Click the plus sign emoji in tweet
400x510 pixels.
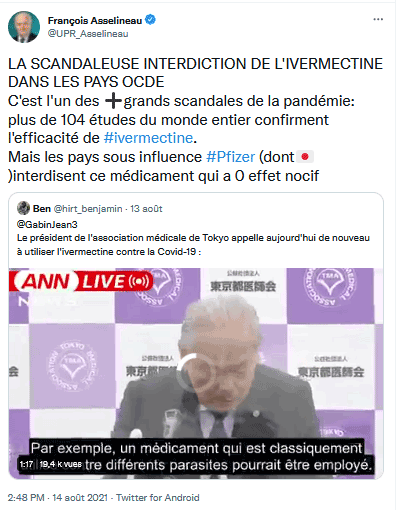(x=113, y=101)
